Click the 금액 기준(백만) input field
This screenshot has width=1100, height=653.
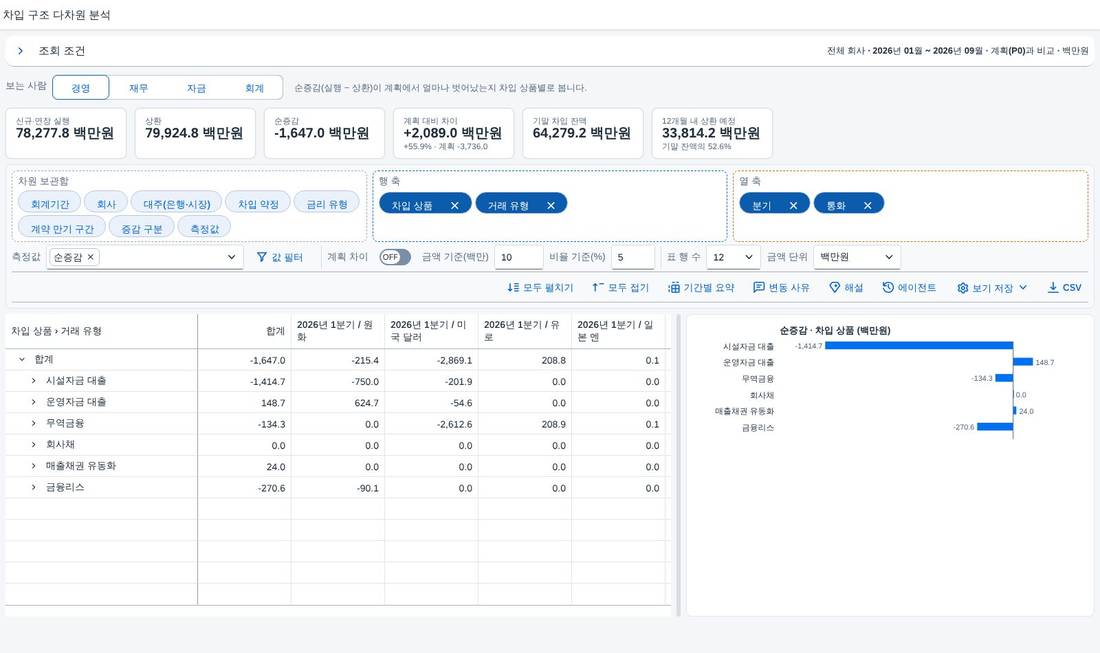[x=518, y=257]
